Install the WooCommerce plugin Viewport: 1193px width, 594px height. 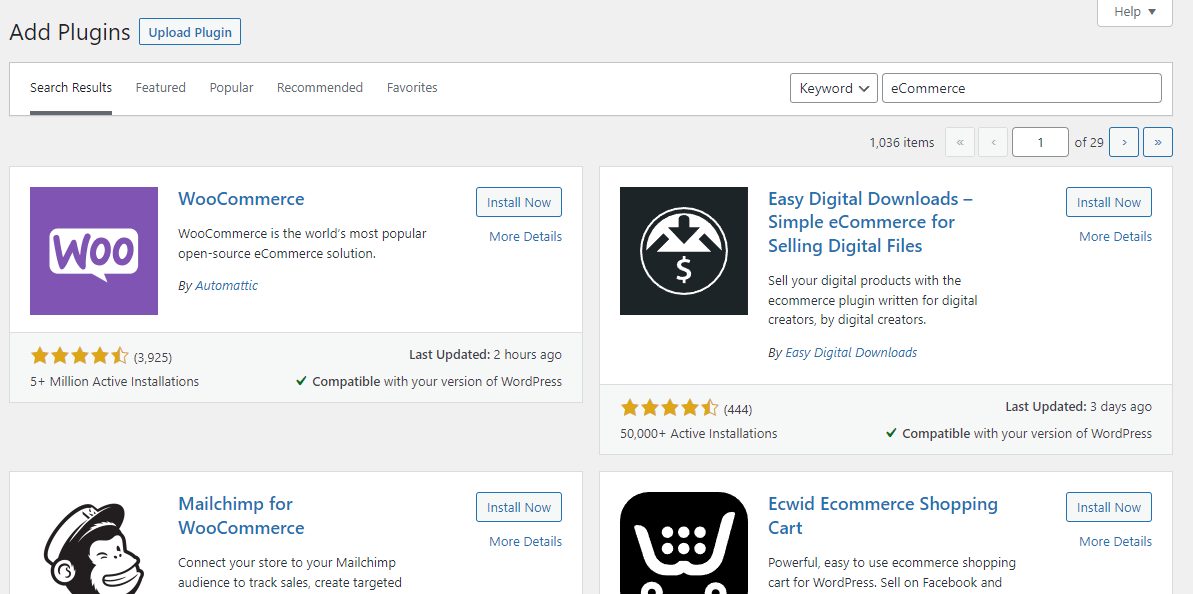click(x=519, y=202)
